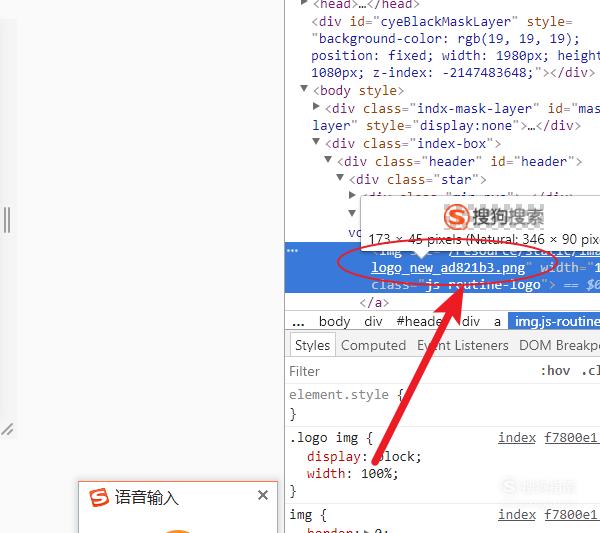Close the 语音输入 popup
600x533 pixels.
(263, 495)
